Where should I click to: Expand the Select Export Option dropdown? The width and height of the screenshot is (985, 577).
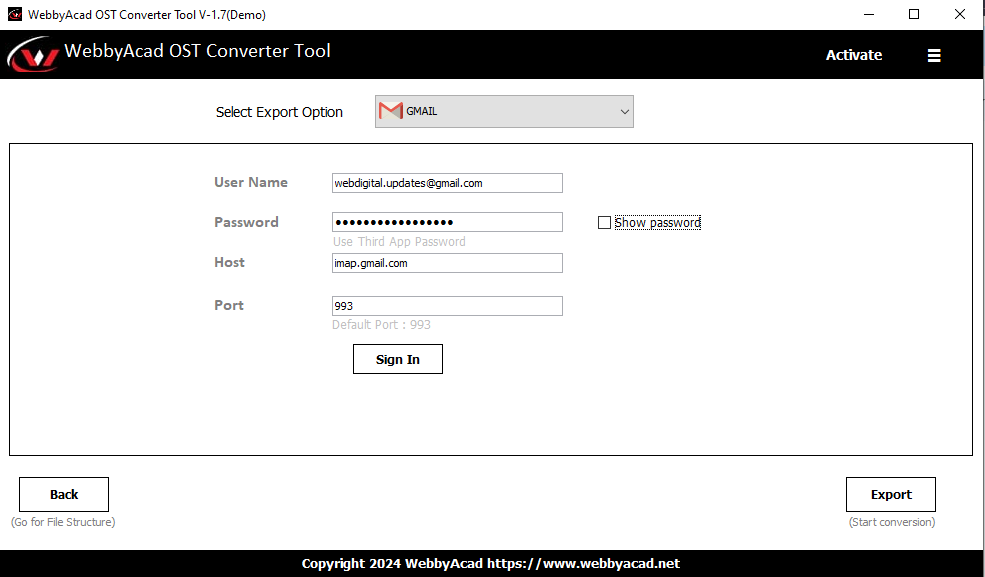[x=504, y=112]
